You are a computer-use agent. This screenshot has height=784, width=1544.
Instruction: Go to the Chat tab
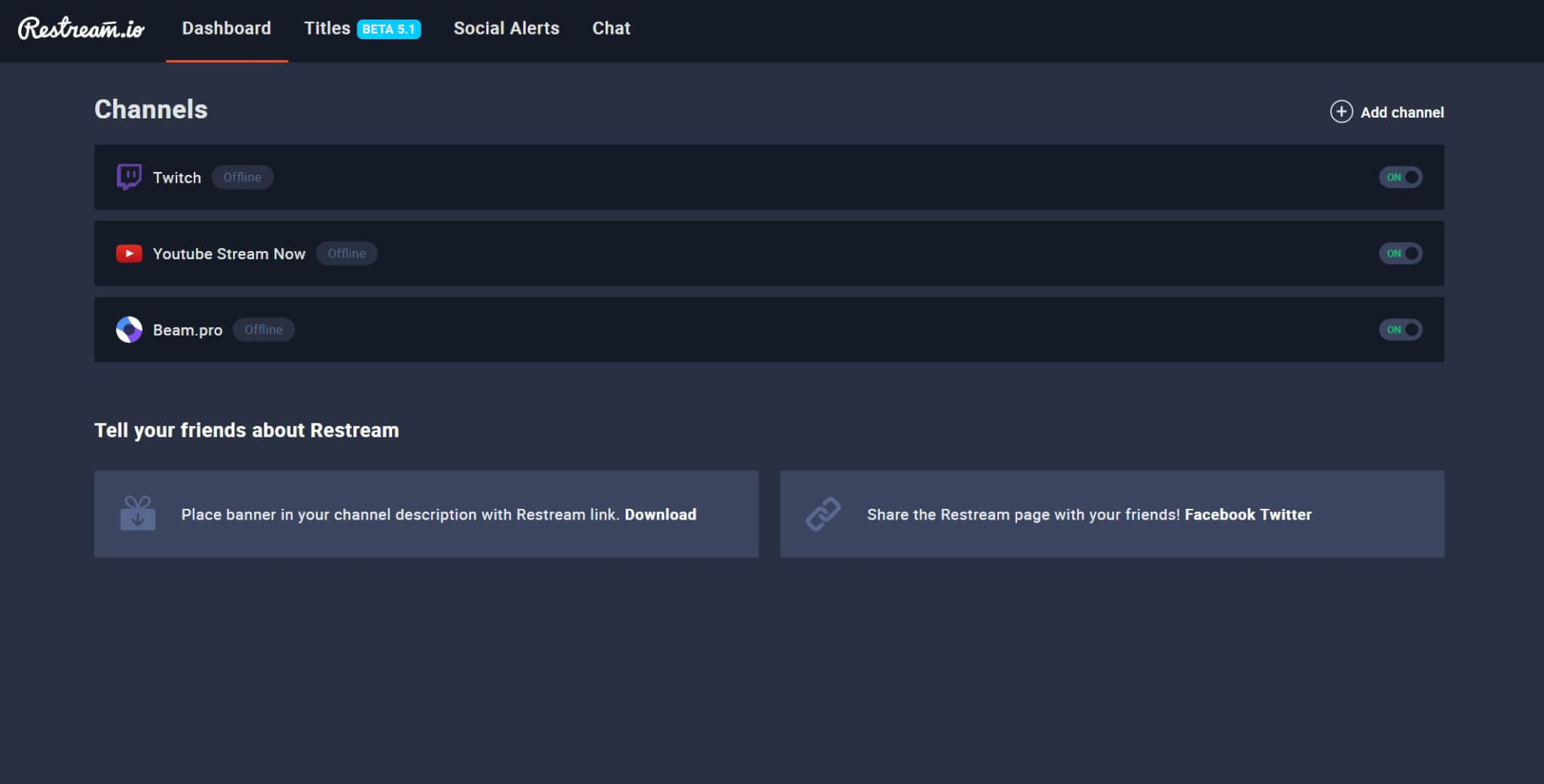click(611, 29)
